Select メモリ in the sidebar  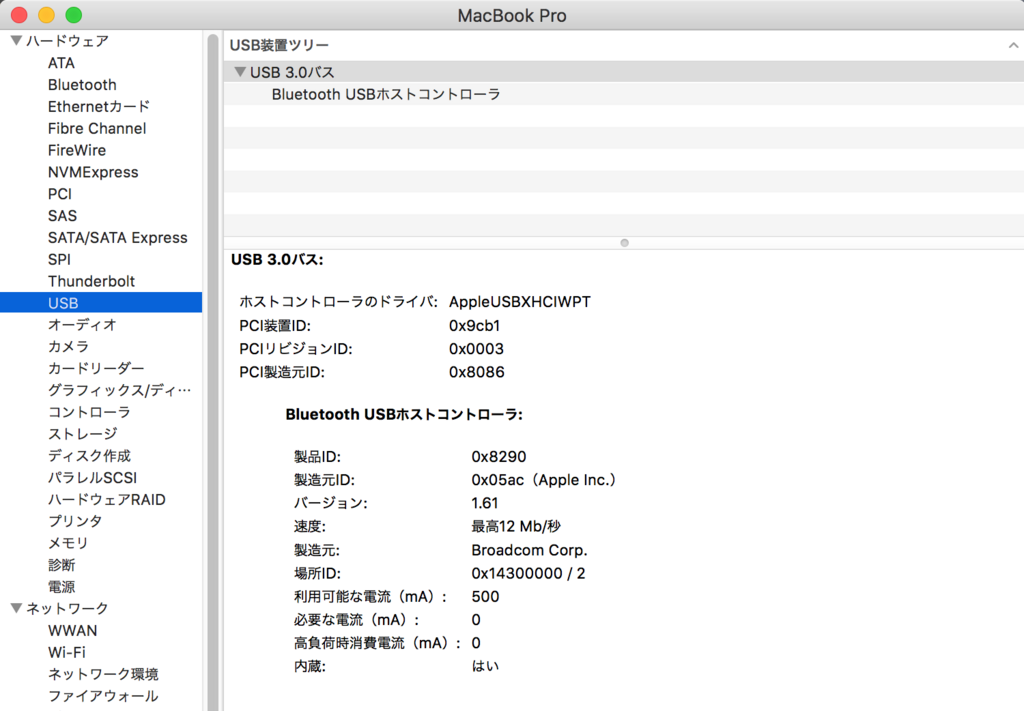click(x=68, y=543)
